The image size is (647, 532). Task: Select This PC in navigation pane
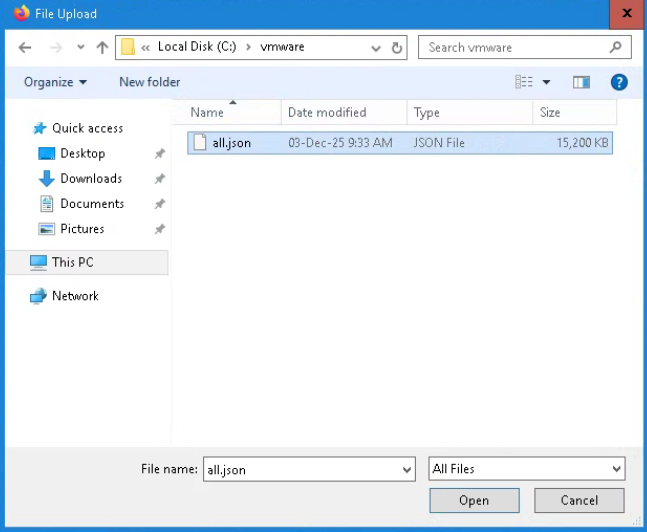pos(72,262)
